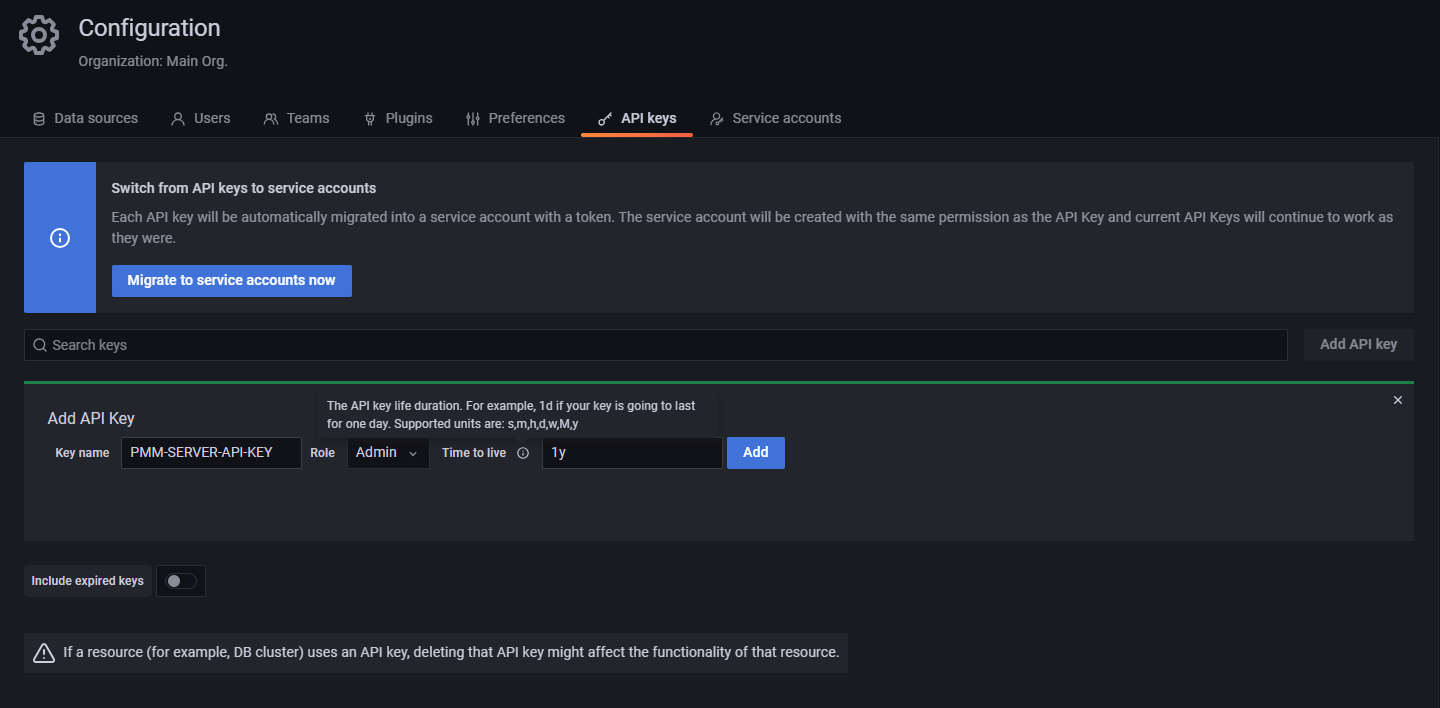Click Migrate to service accounts now

231,281
